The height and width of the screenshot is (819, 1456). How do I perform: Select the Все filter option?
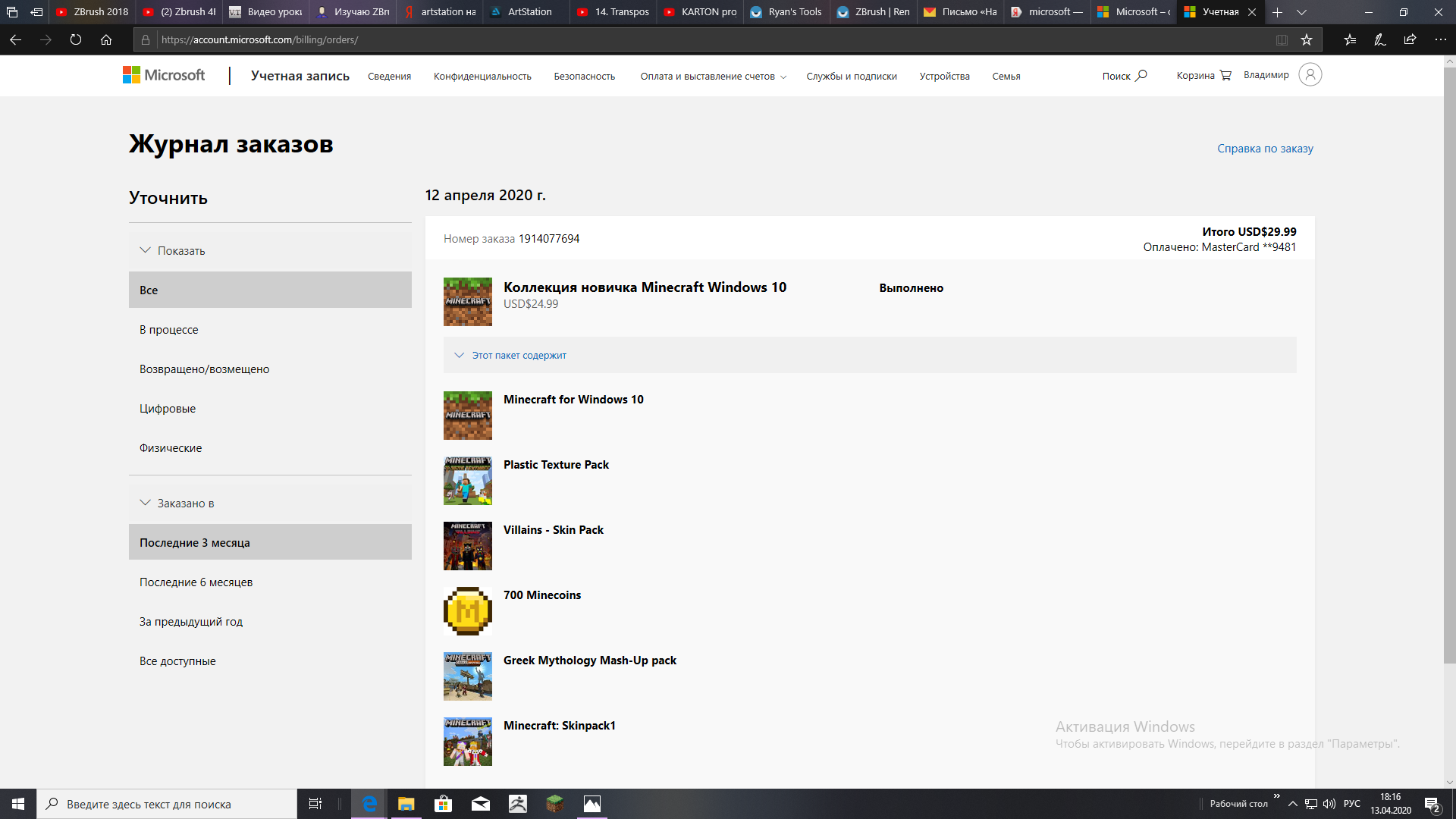coord(270,290)
